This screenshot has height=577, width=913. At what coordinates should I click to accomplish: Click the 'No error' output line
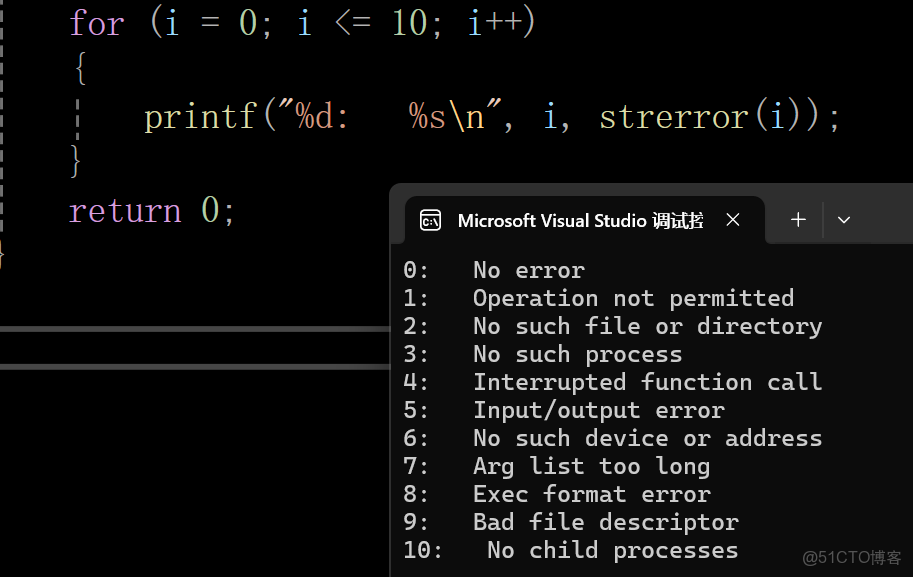pyautogui.click(x=528, y=270)
